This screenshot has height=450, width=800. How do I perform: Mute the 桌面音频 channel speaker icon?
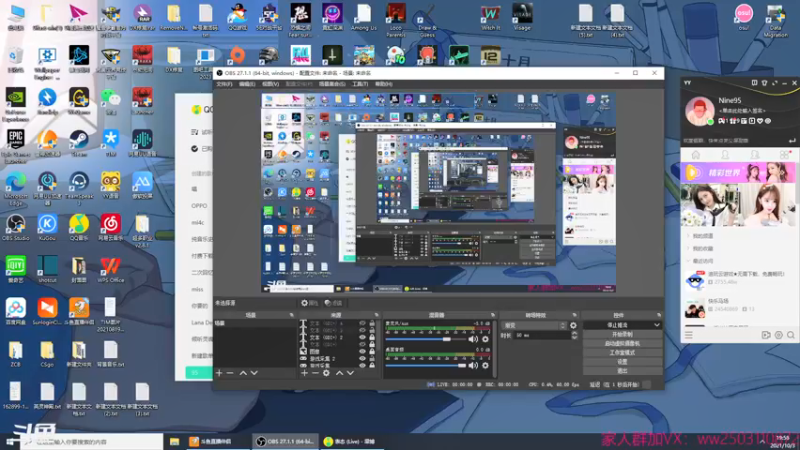(473, 365)
